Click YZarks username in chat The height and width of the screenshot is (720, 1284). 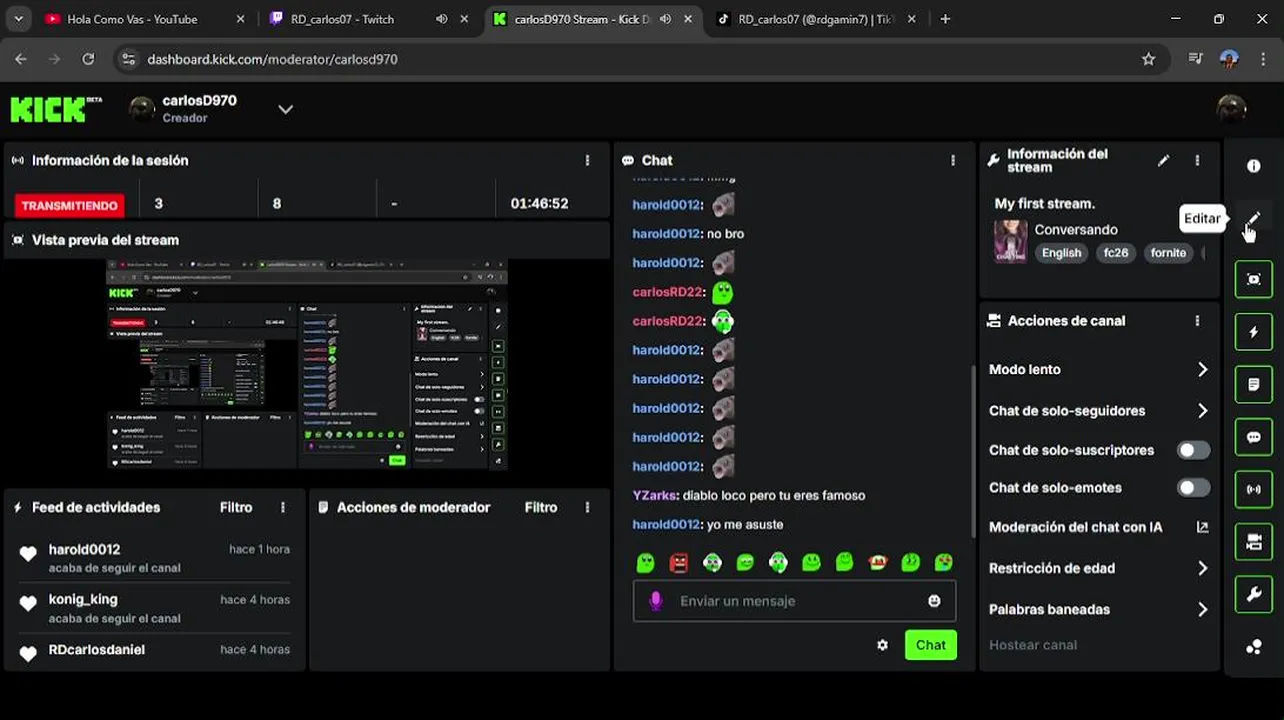click(655, 496)
